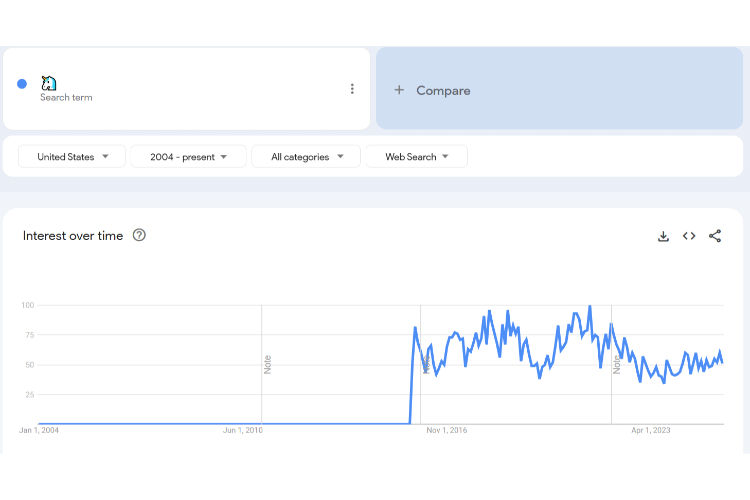Click the 'Search term' label under the emoji

(x=66, y=98)
